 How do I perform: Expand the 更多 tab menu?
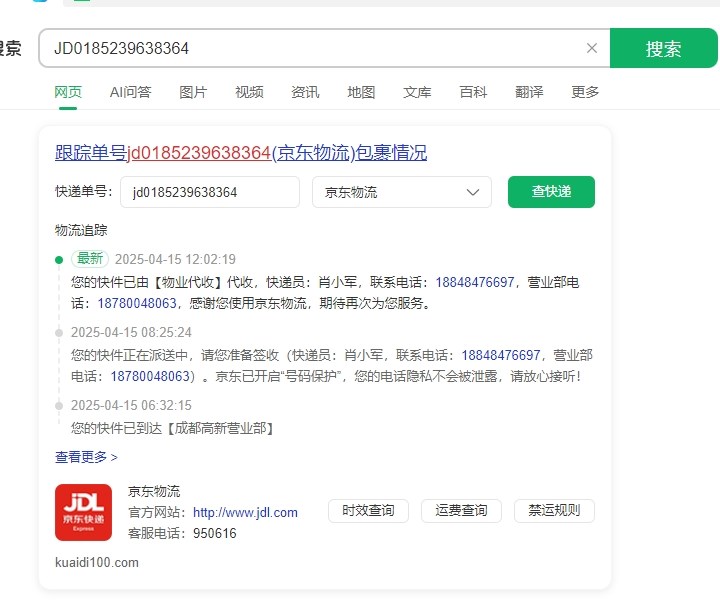pos(585,92)
